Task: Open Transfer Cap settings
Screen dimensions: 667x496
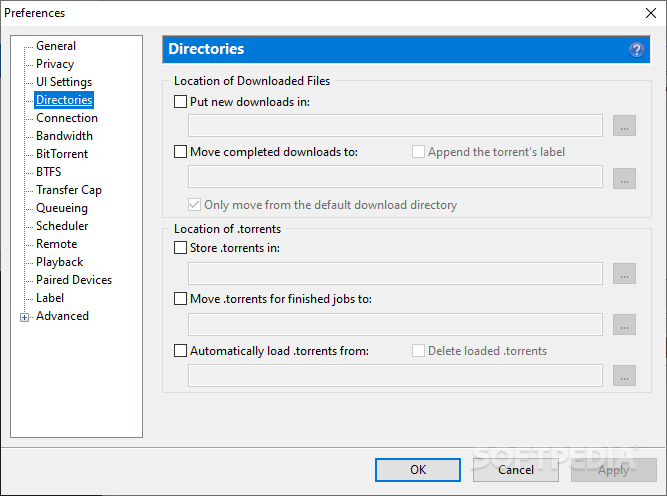Action: click(69, 190)
